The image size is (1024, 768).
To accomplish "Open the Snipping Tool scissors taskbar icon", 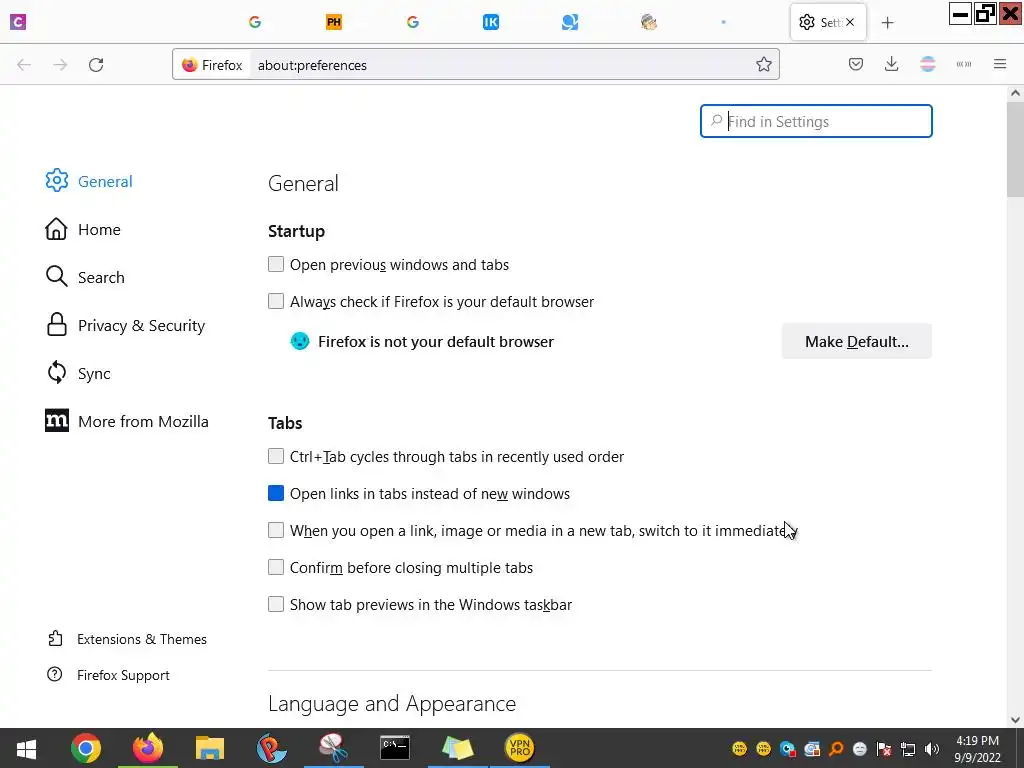I will [x=333, y=748].
